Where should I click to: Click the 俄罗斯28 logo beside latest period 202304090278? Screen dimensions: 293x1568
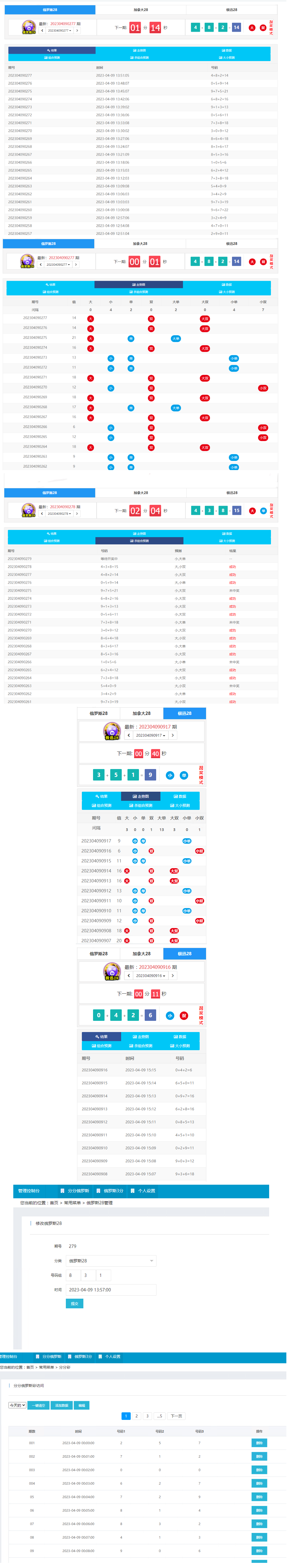click(x=28, y=510)
